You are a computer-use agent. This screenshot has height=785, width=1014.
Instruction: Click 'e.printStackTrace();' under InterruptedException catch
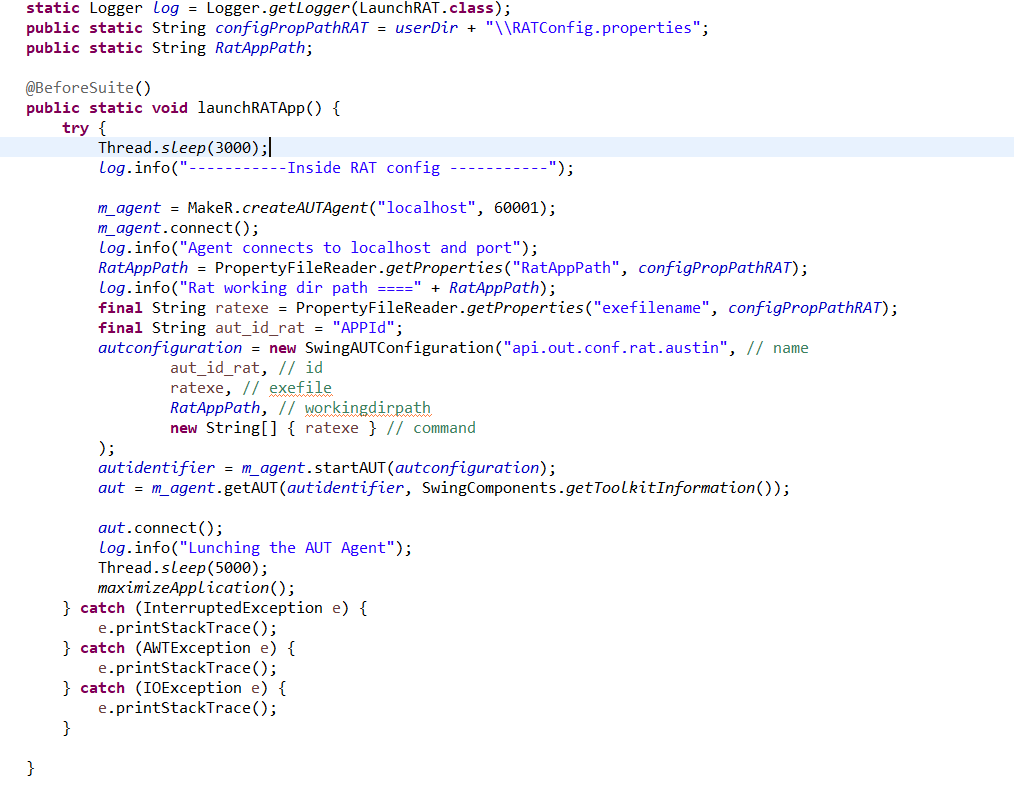pos(187,629)
